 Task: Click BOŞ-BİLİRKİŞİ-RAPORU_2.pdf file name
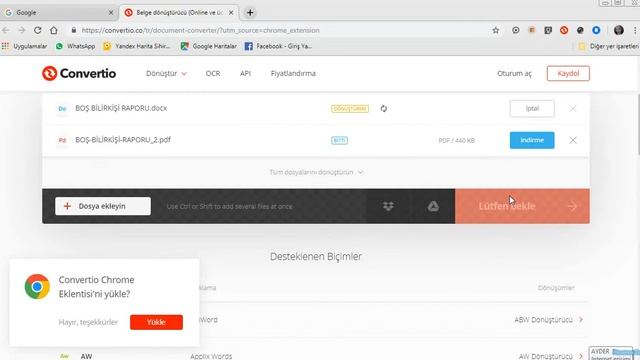[123, 140]
